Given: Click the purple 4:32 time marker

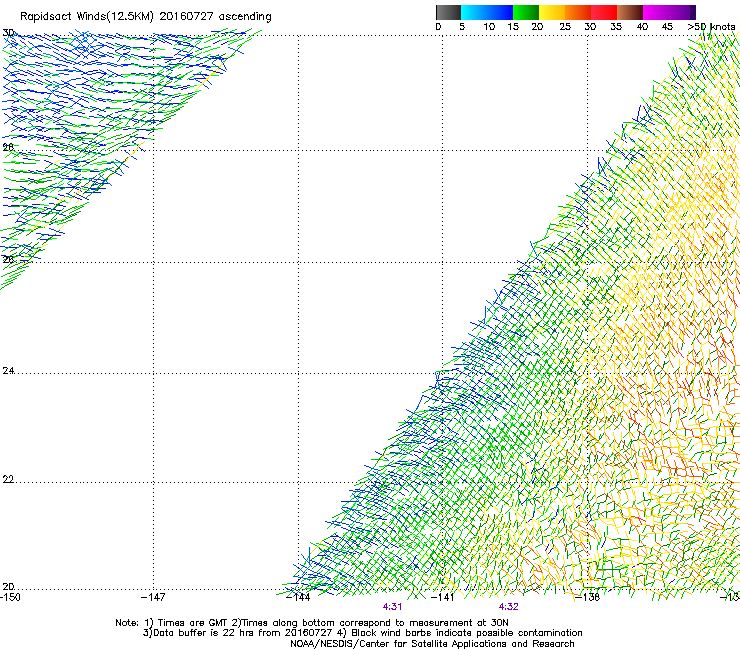Looking at the screenshot, I should (508, 607).
